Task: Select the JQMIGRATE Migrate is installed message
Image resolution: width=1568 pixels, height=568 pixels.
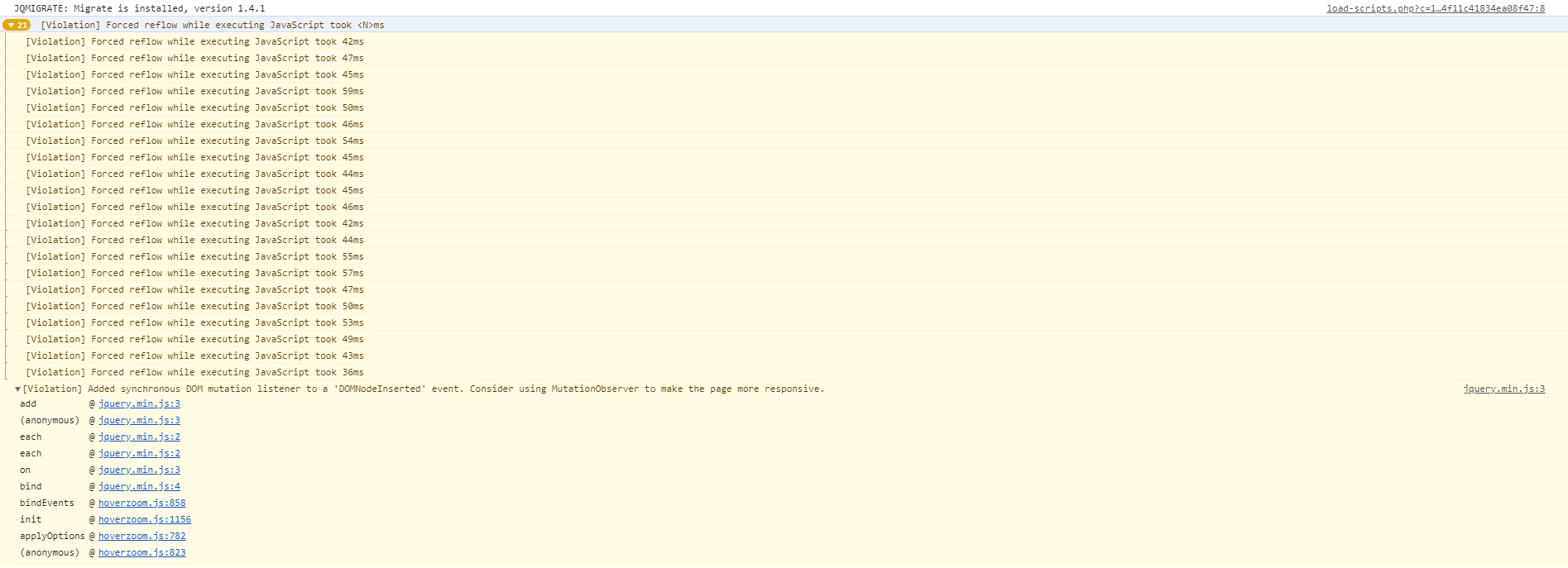Action: pyautogui.click(x=140, y=8)
